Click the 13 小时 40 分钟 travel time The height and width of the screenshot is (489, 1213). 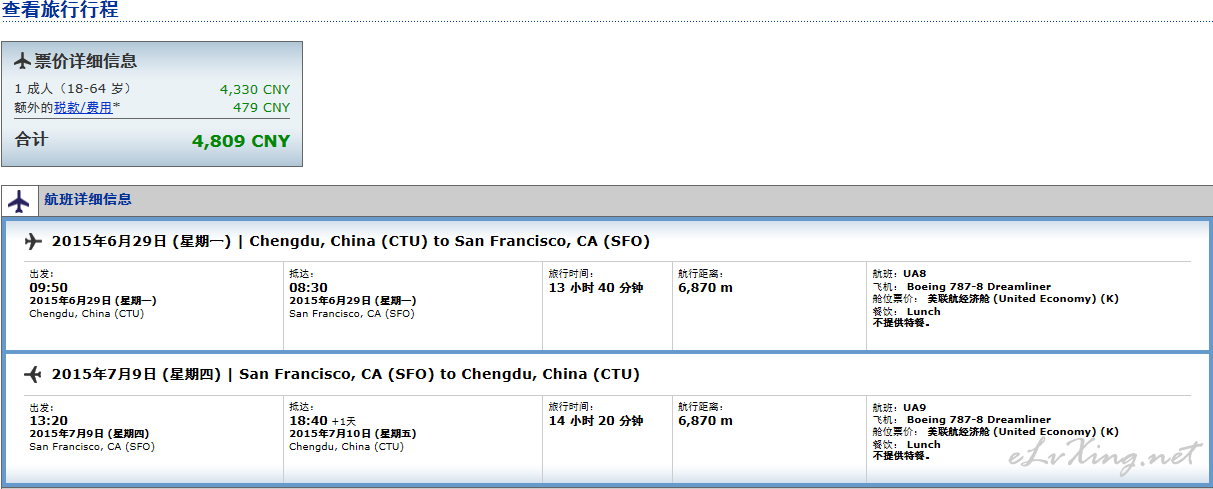coord(596,288)
